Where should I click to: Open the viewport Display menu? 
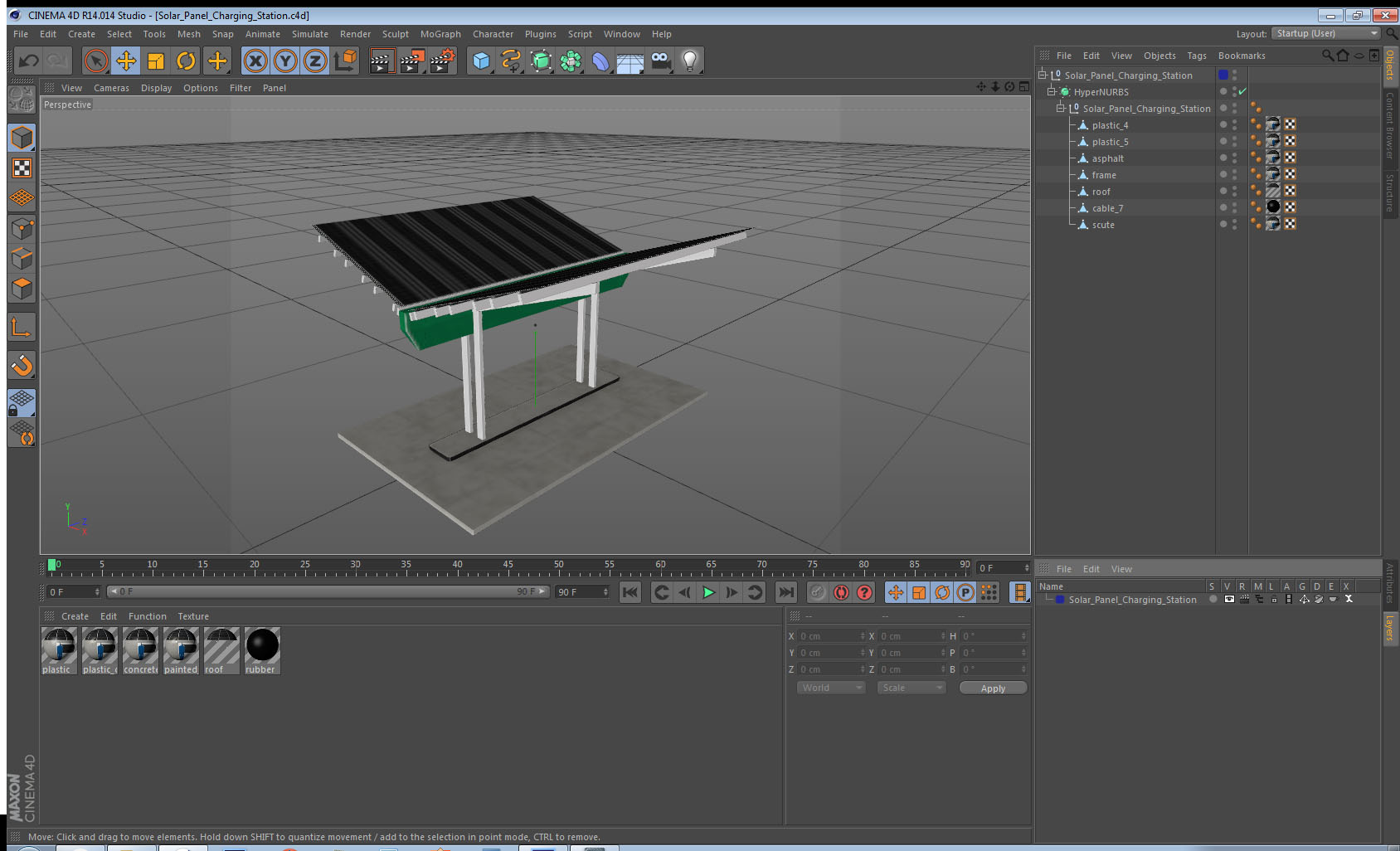click(x=156, y=88)
